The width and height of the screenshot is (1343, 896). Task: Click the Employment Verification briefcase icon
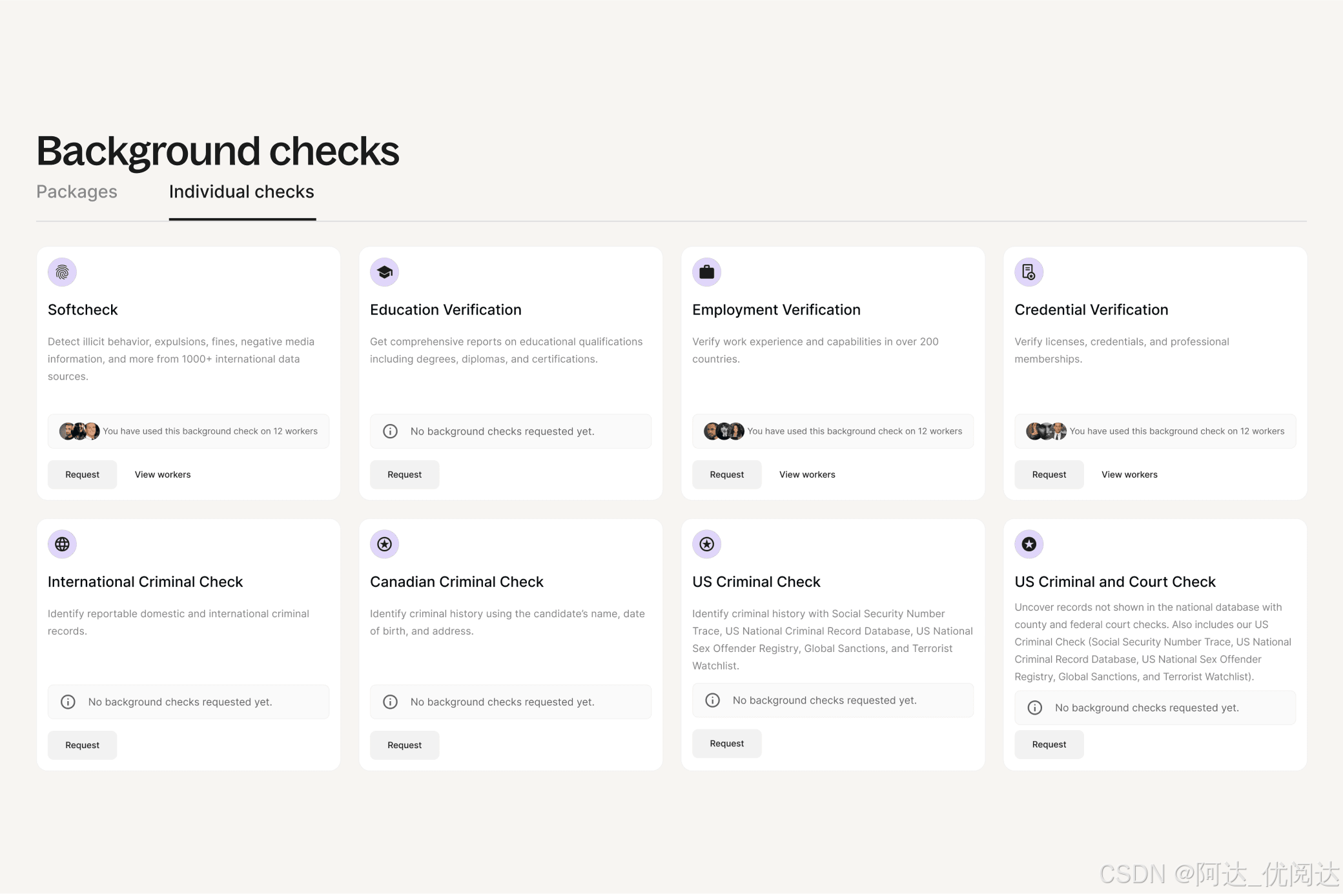(x=706, y=272)
